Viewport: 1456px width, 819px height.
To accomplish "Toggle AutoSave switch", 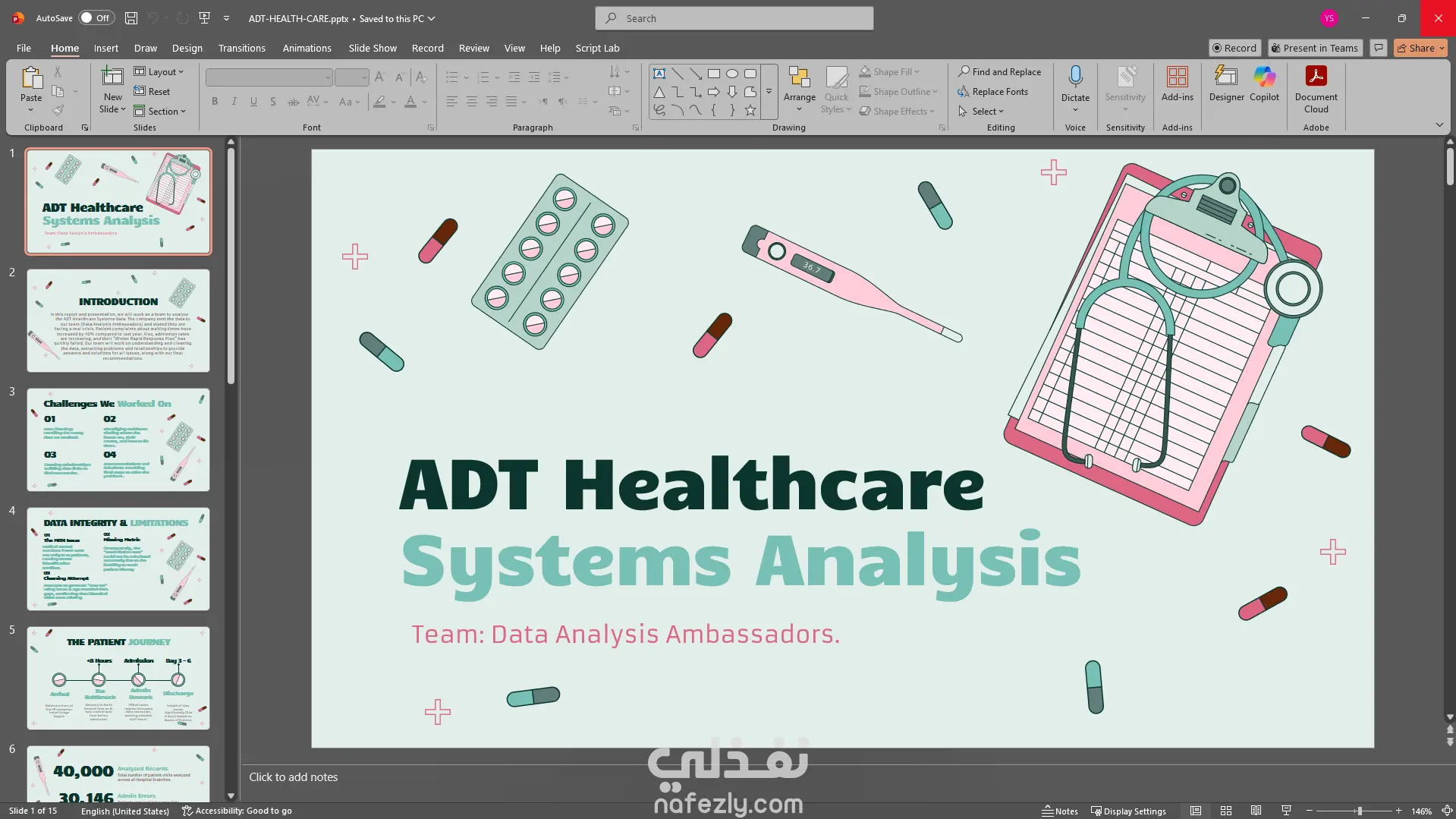I will point(96,18).
